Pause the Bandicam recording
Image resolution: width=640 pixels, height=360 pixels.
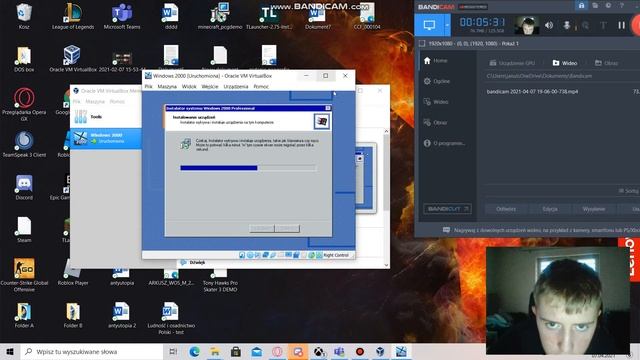(621, 25)
